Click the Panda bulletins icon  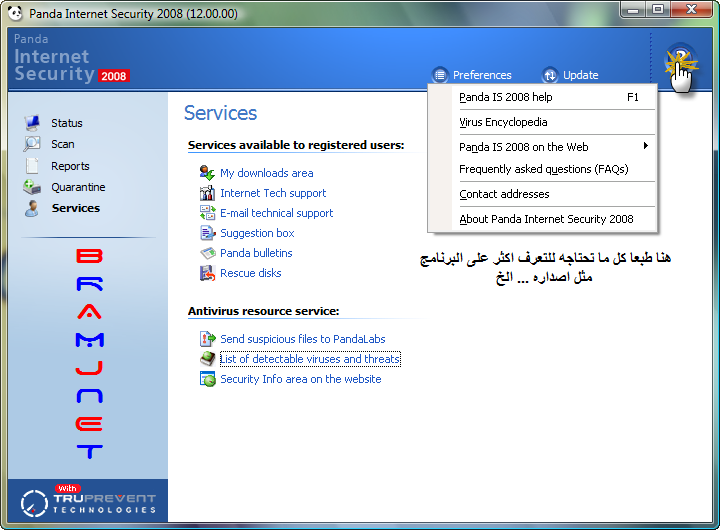pyautogui.click(x=207, y=253)
